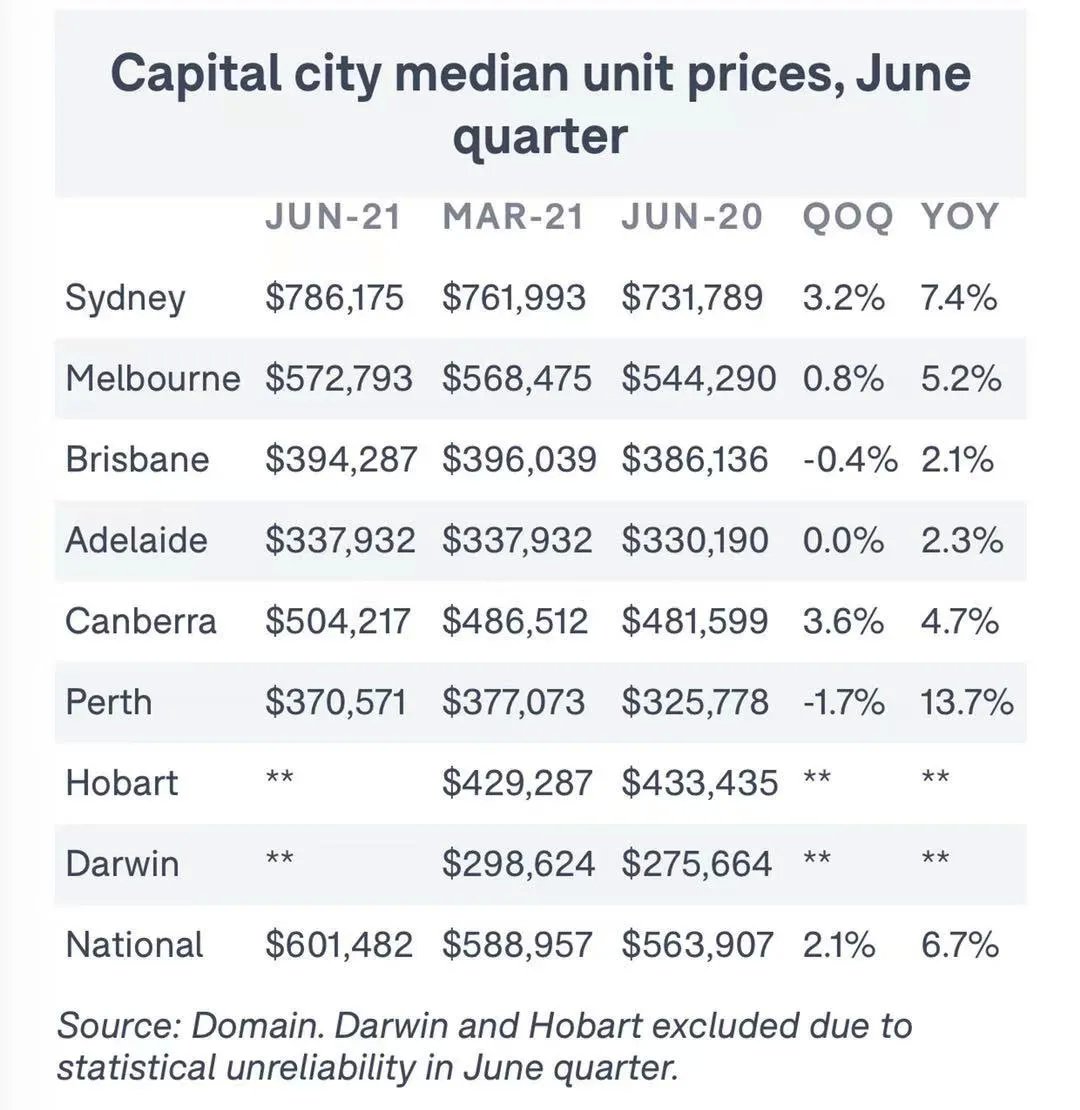Select the Canberra row label
This screenshot has height=1110, width=1080.
point(141,622)
